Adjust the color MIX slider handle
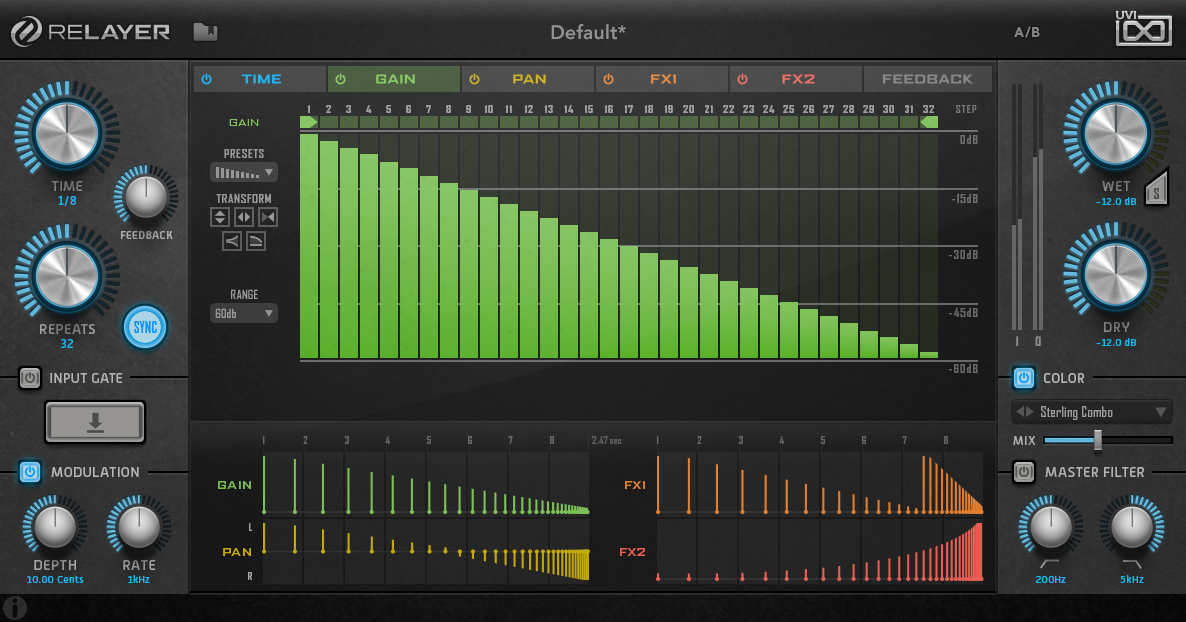 pyautogui.click(x=1098, y=440)
